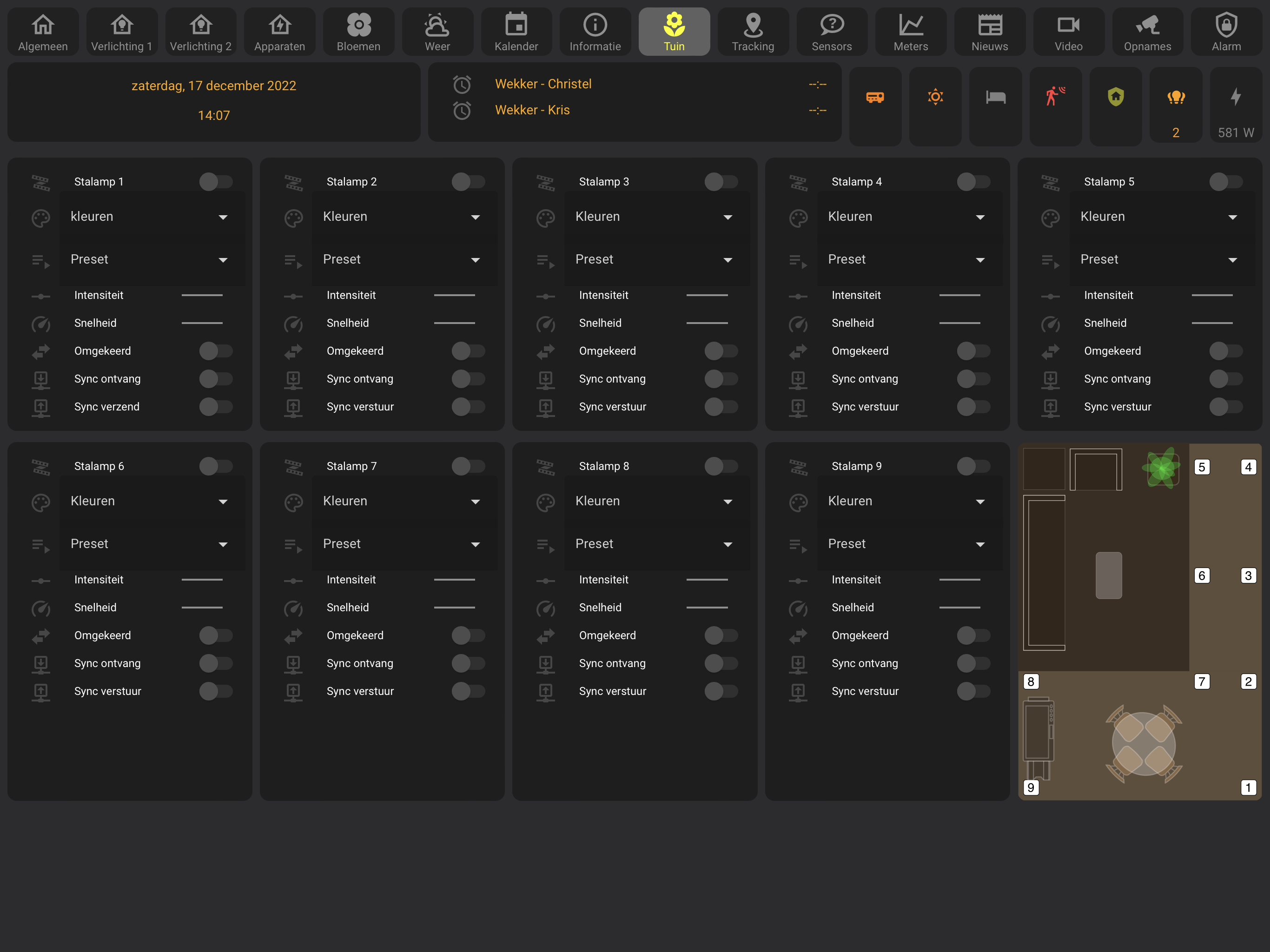
Task: Open Preset dropdown for Stalamp 8
Action: 657,544
